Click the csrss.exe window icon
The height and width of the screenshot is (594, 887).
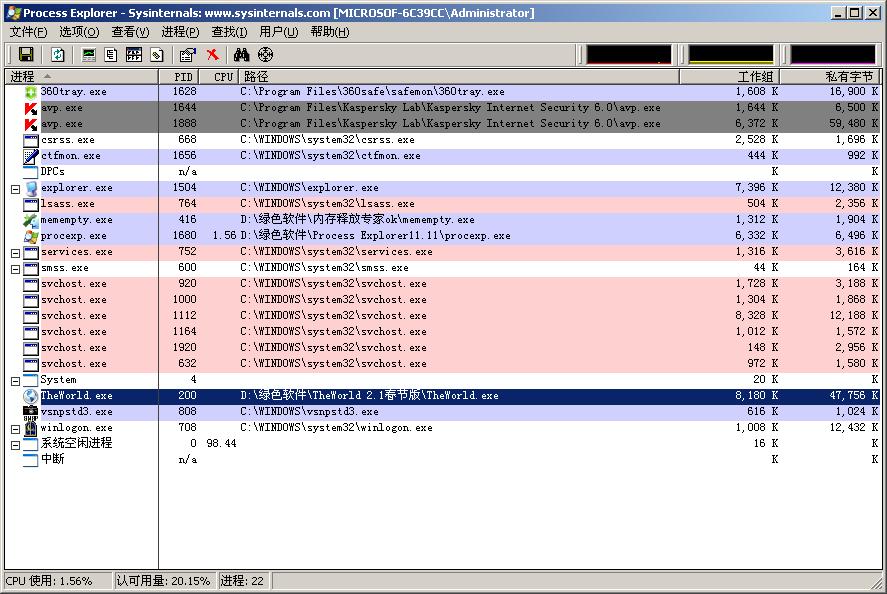(x=31, y=140)
